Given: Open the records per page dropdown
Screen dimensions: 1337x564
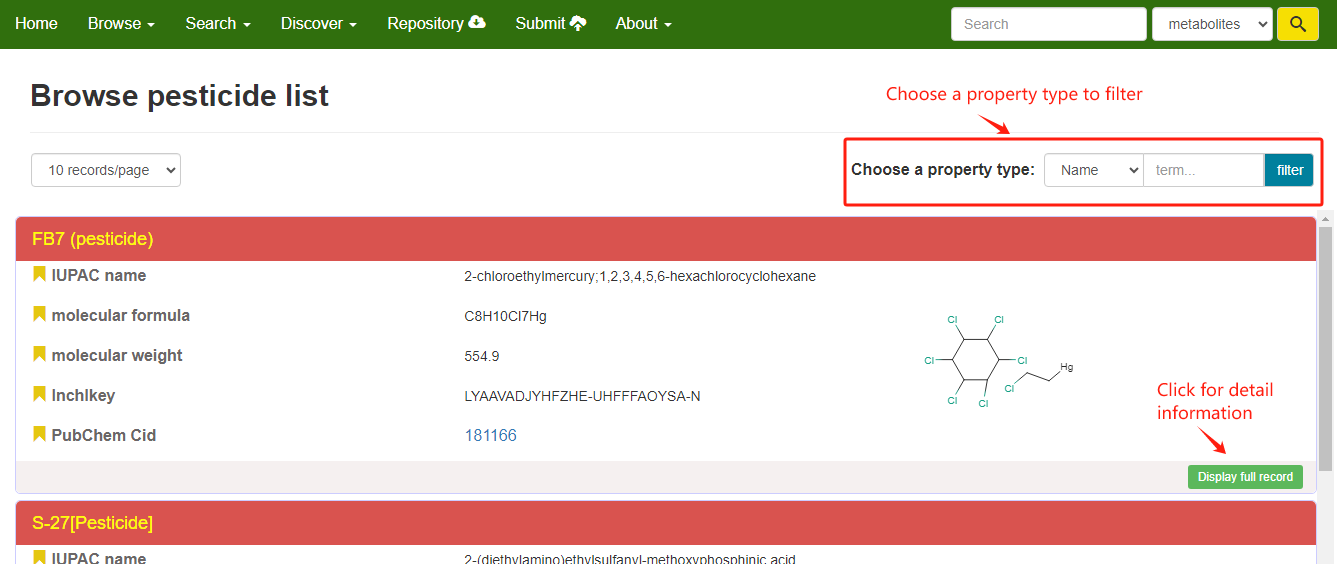Looking at the screenshot, I should 106,170.
